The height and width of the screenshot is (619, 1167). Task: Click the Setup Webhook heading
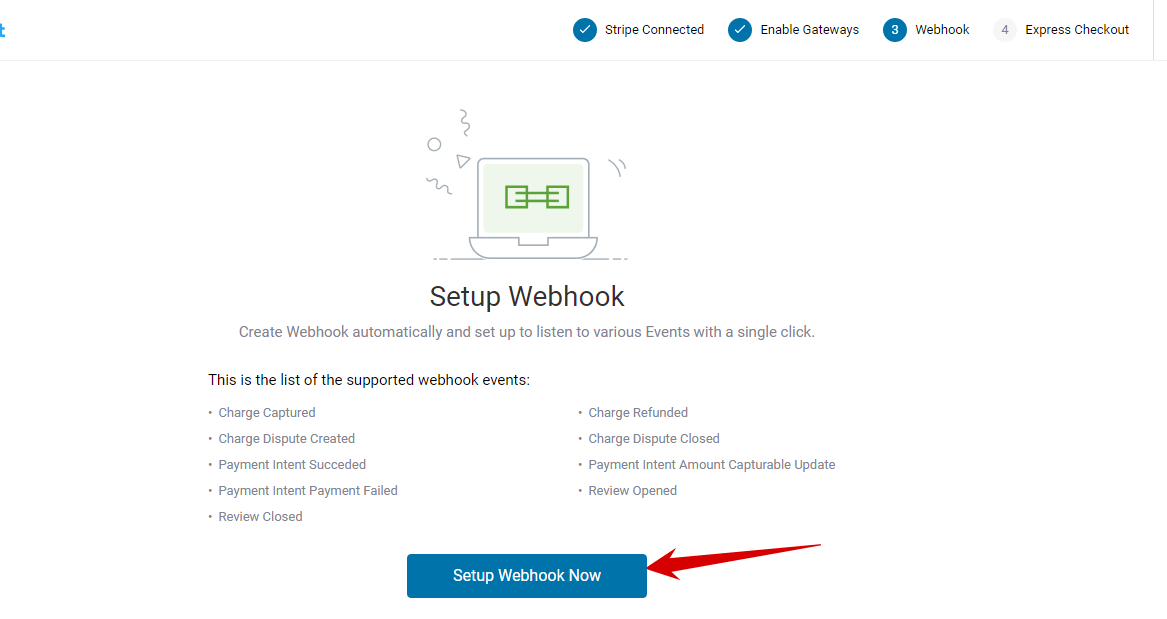click(x=527, y=296)
